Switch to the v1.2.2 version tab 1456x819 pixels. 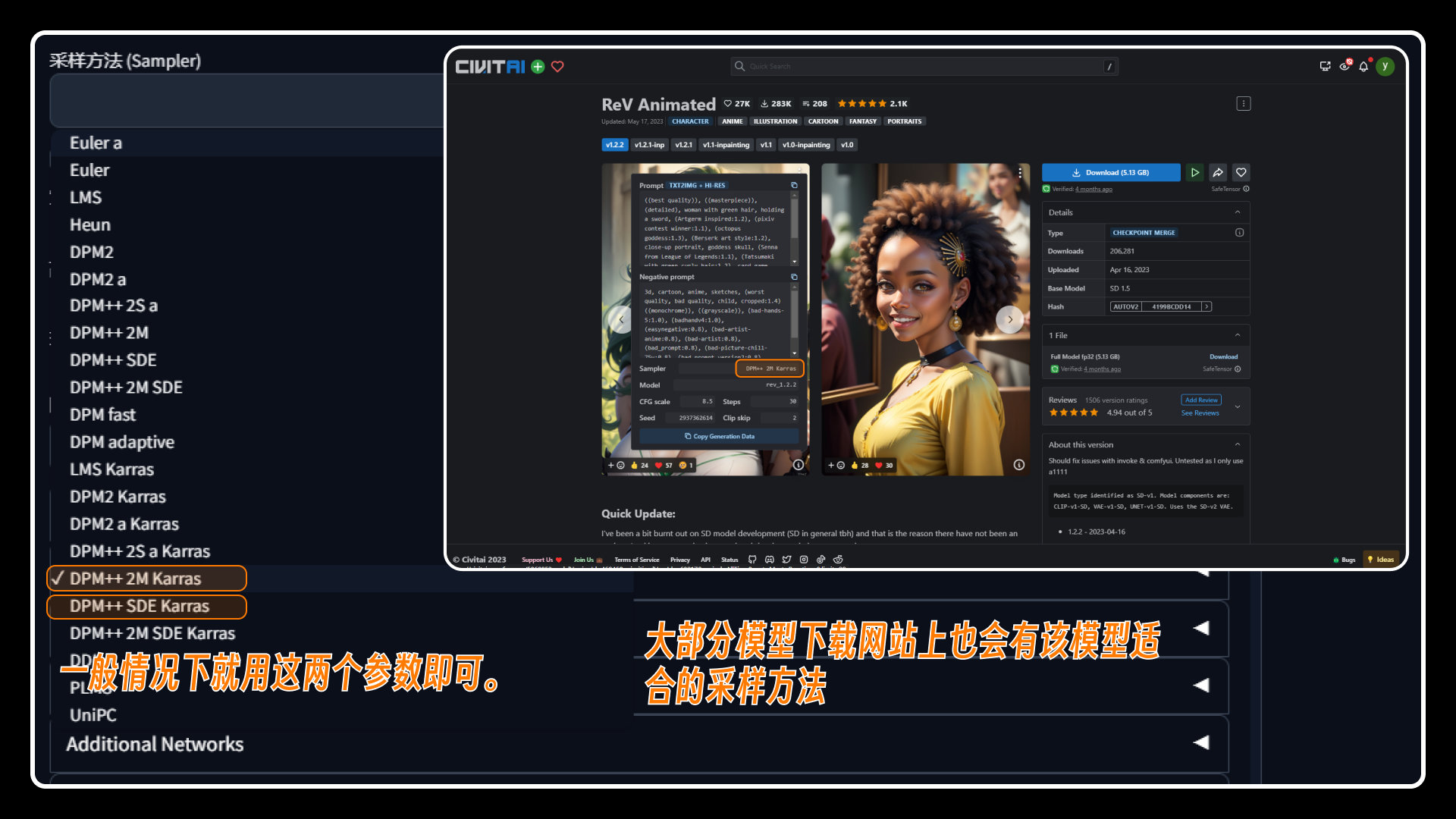pyautogui.click(x=613, y=144)
